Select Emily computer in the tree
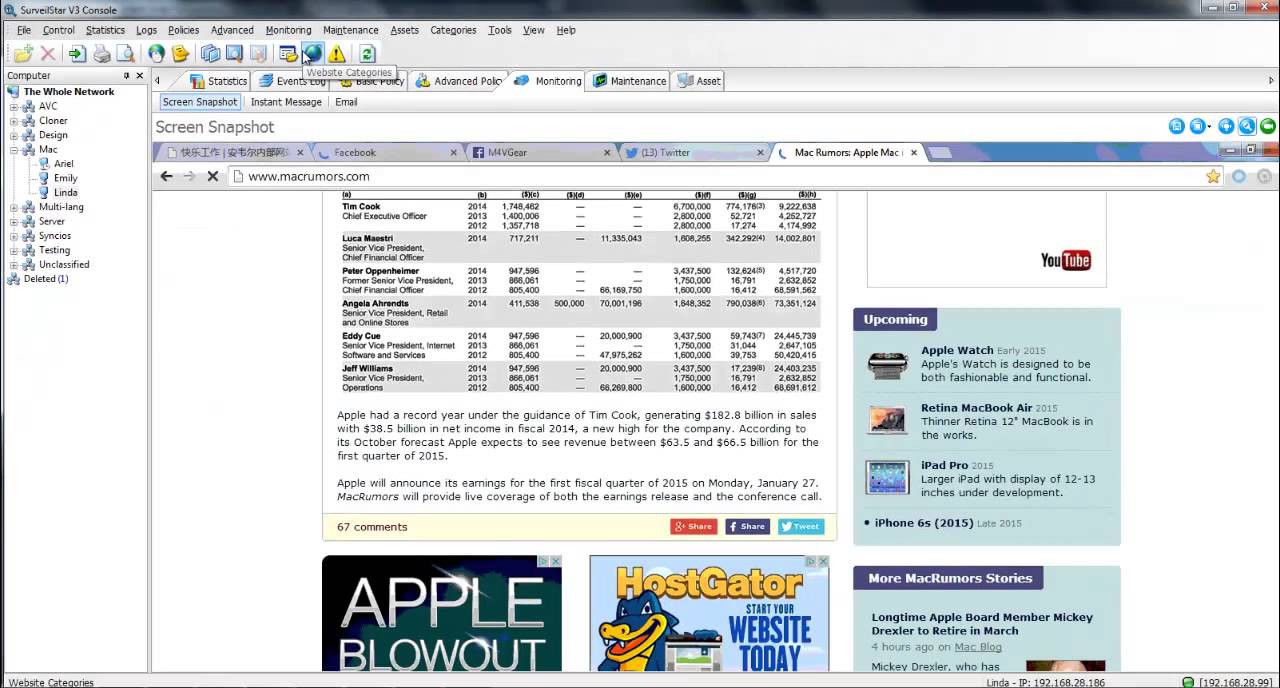 tap(65, 178)
